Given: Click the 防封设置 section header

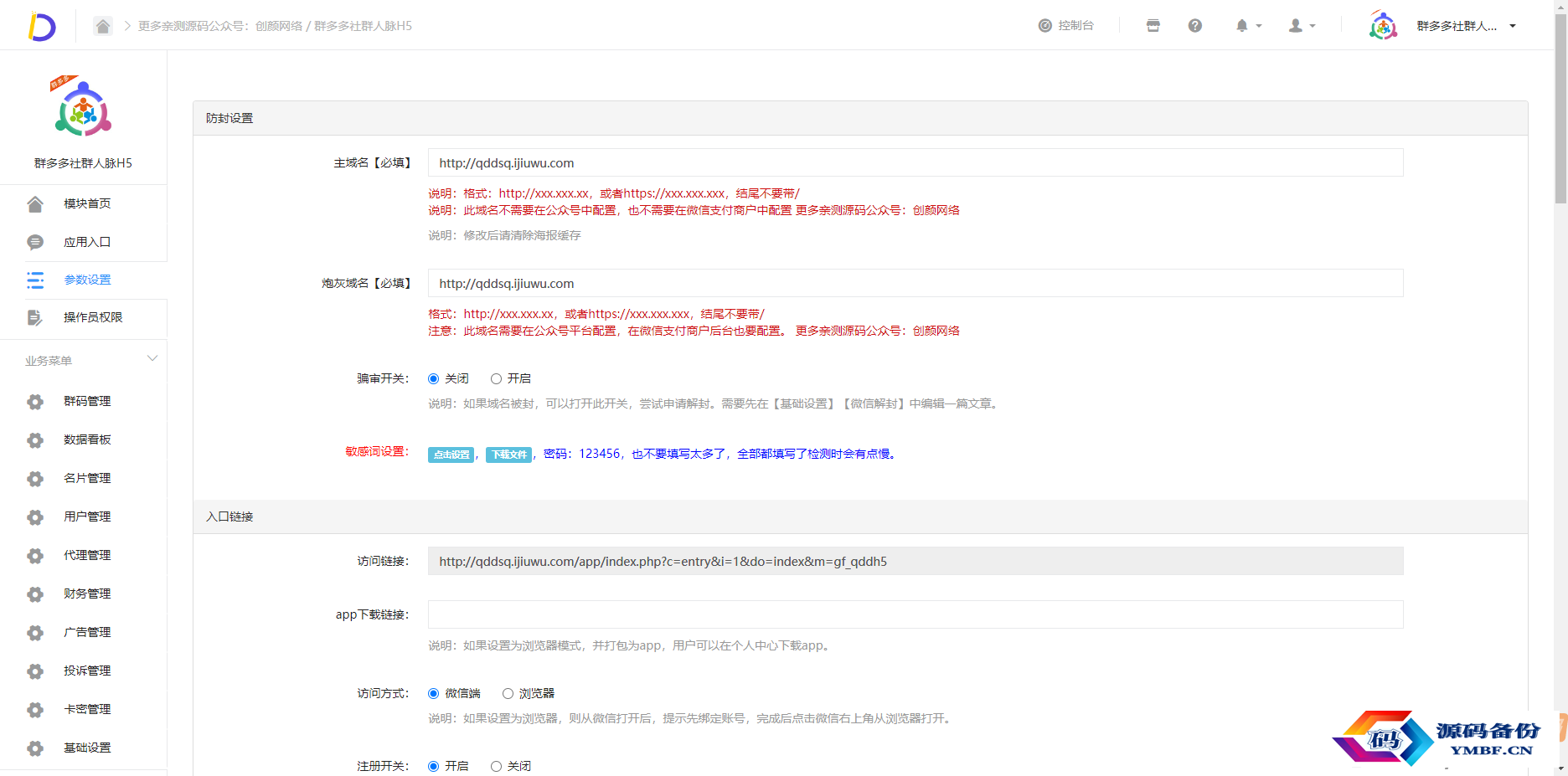Looking at the screenshot, I should click(x=860, y=118).
